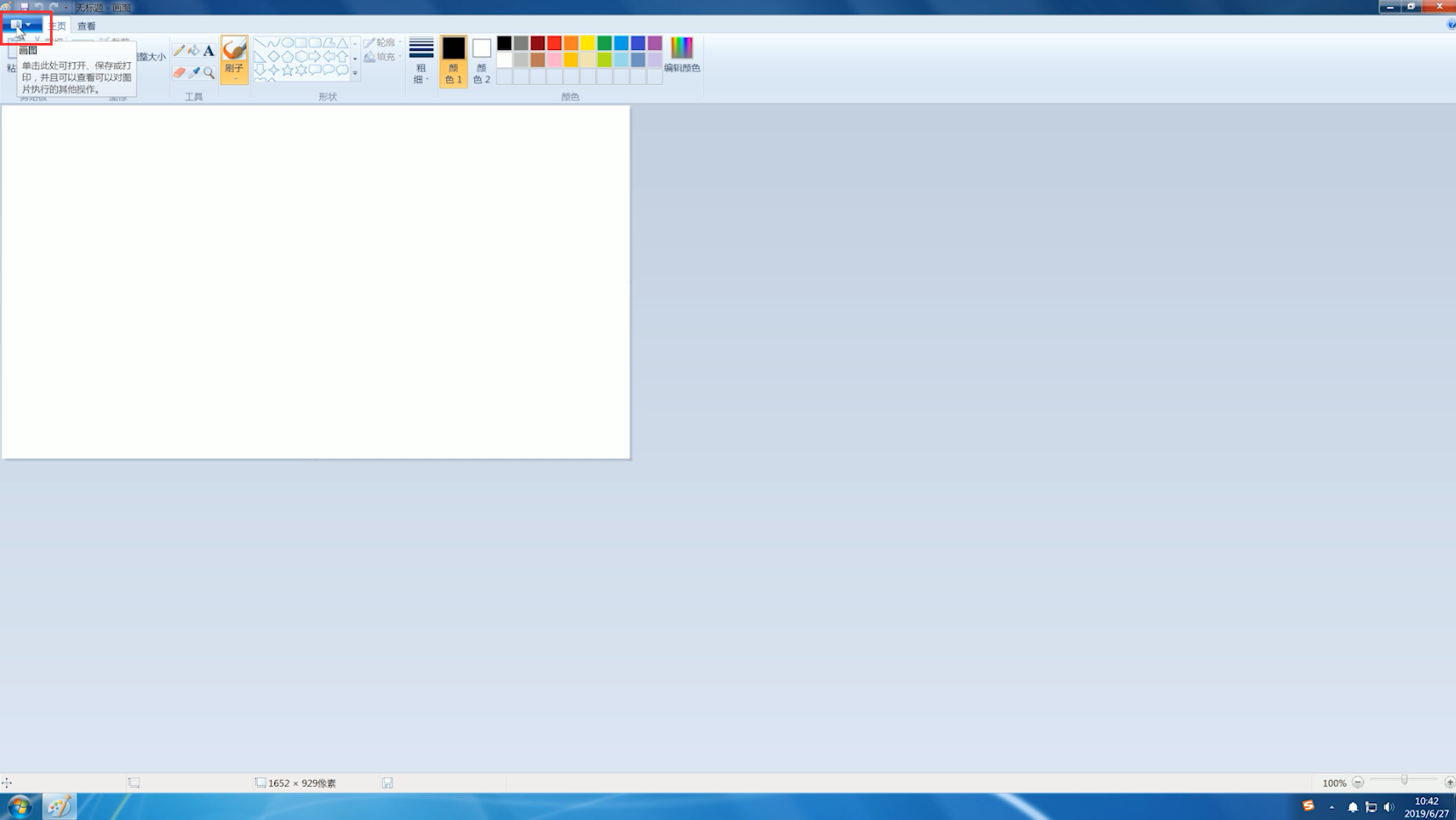Pick the rounded rectangle shape
This screenshot has height=820, width=1456.
tap(315, 43)
